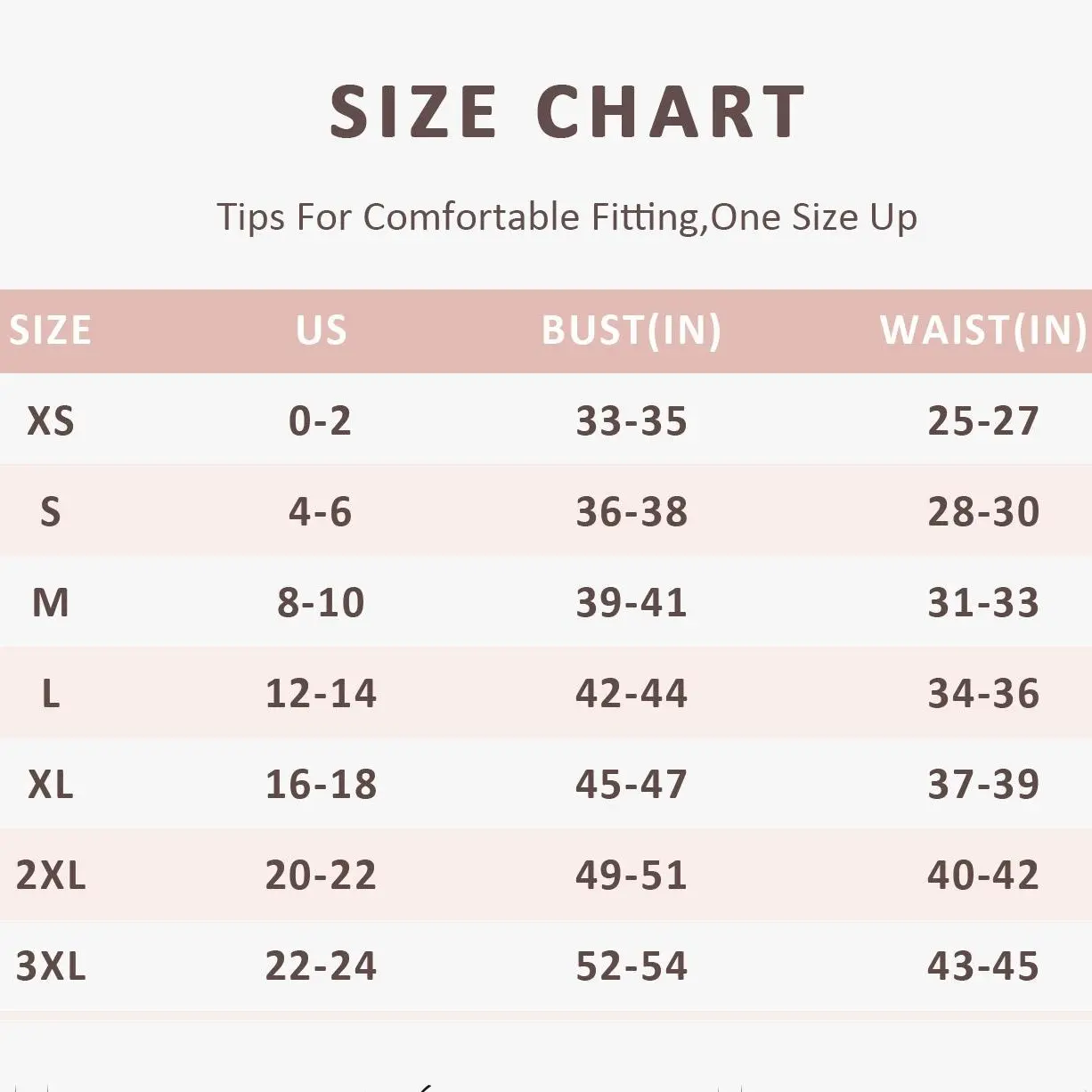
Task: Click the comfortable fitting tip text
Action: (566, 217)
